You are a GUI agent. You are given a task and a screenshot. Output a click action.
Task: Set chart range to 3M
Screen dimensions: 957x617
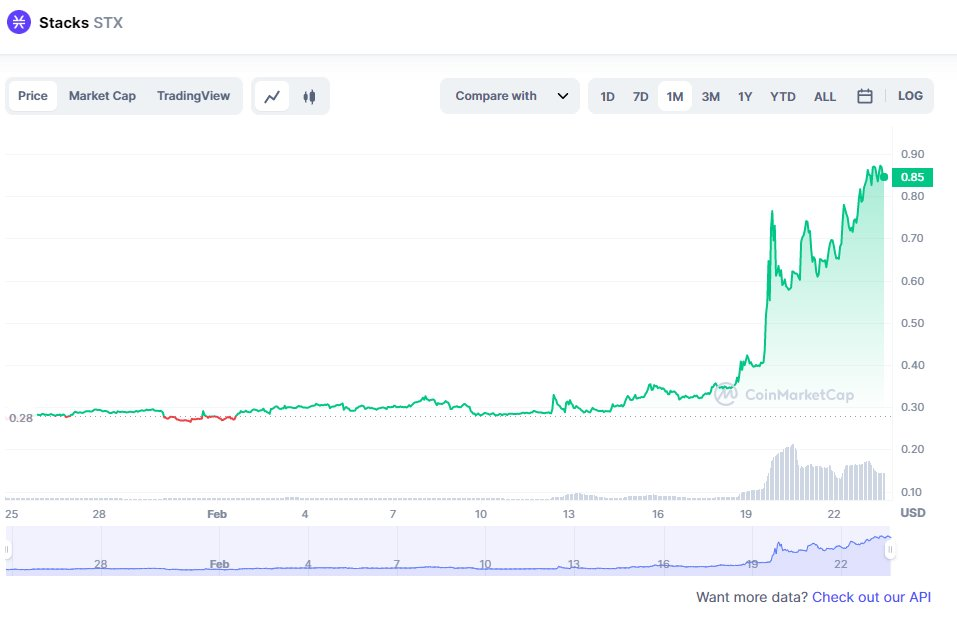[710, 96]
